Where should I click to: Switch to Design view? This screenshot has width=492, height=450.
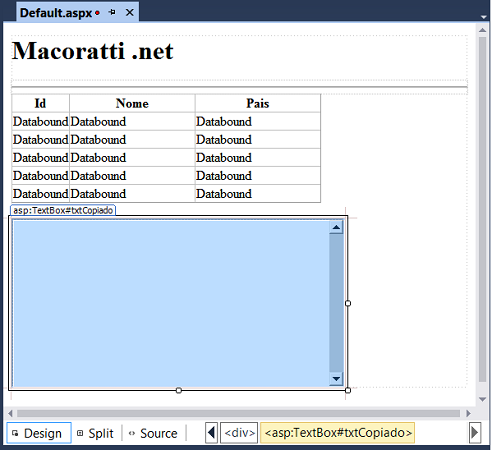click(39, 433)
